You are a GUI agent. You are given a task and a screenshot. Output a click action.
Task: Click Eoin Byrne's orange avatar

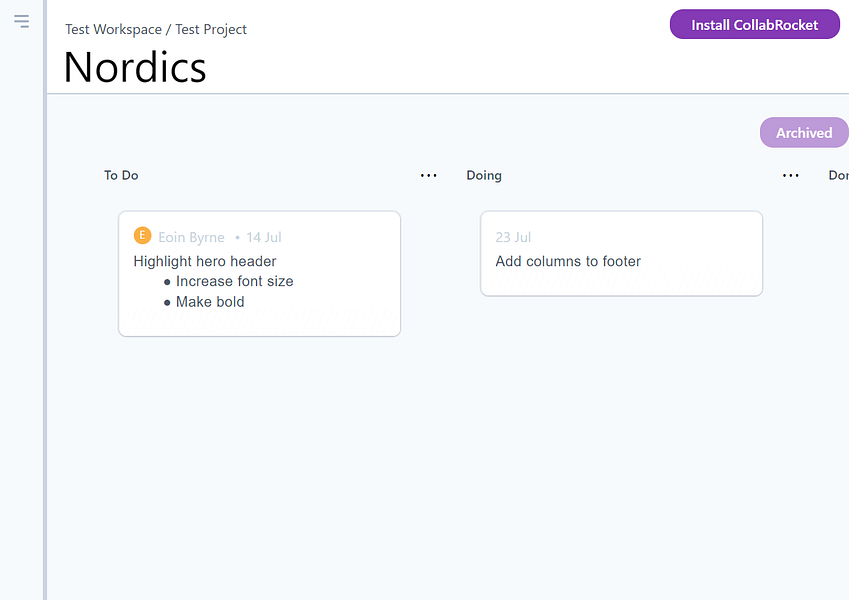pos(142,236)
